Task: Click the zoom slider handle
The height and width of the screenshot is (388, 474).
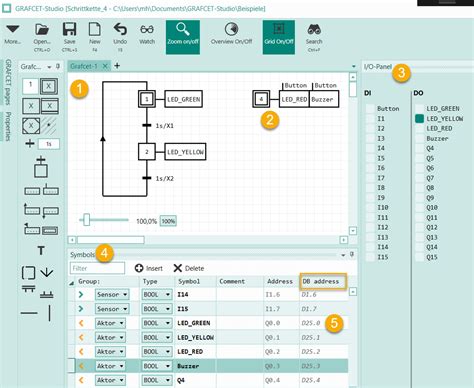Action: 87,220
